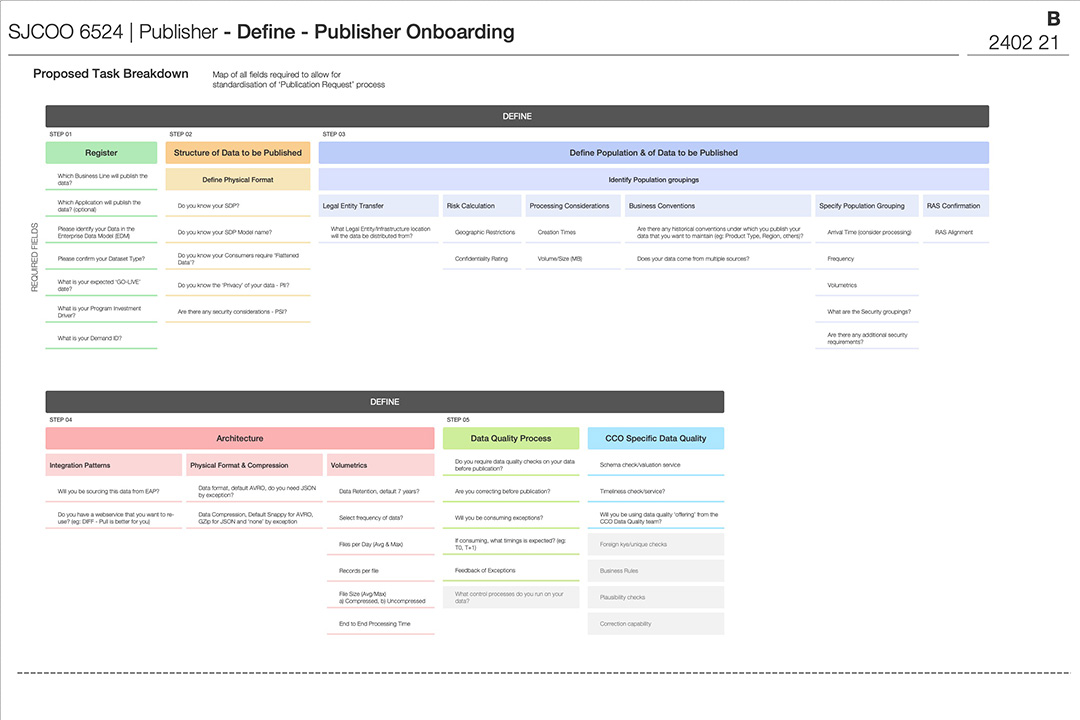Image resolution: width=1080 pixels, height=720 pixels.
Task: Click the green Data Quality Process header
Action: pyautogui.click(x=511, y=438)
